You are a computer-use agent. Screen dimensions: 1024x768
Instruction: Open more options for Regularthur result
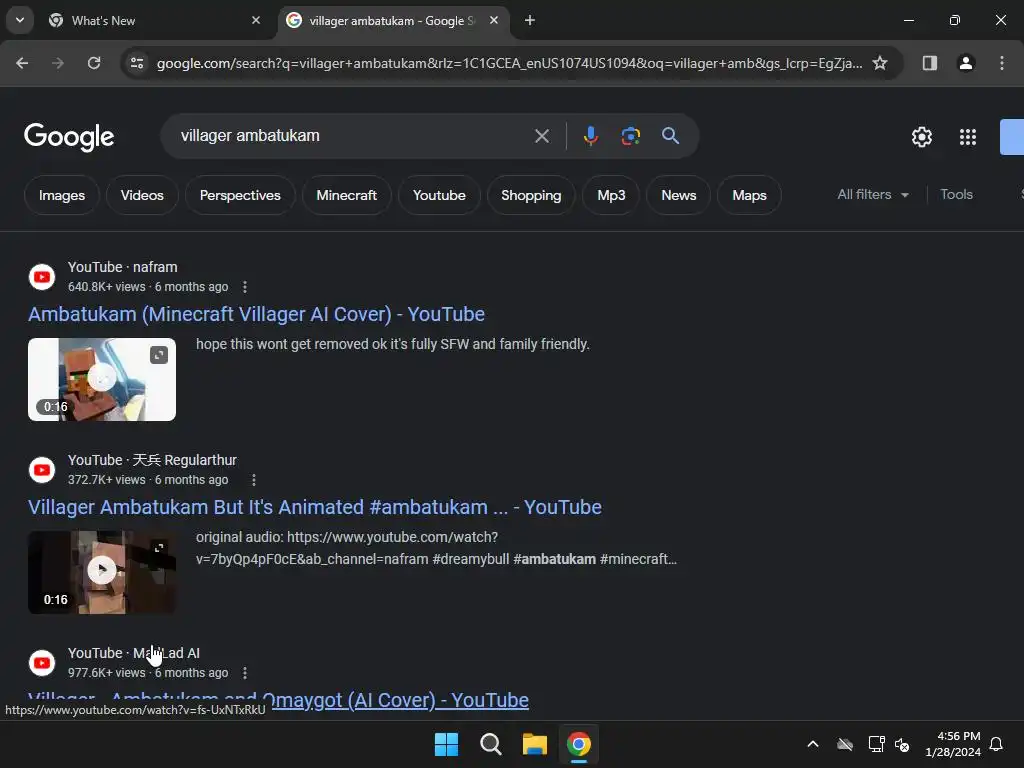point(254,480)
